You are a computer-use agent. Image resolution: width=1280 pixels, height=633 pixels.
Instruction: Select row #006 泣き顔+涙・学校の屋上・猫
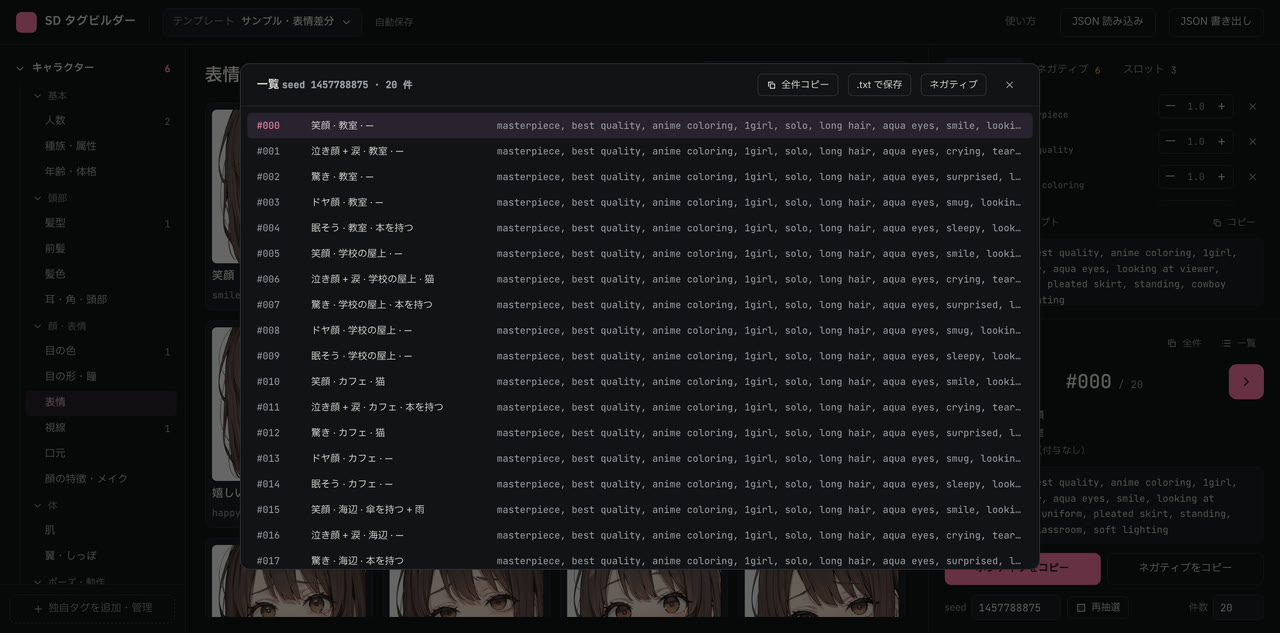[640, 279]
